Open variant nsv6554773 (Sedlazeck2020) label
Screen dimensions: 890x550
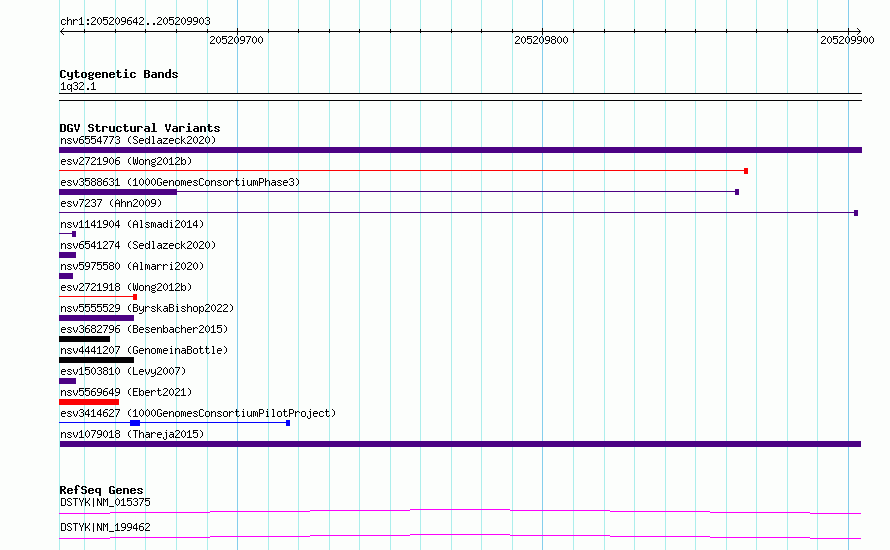click(x=138, y=140)
